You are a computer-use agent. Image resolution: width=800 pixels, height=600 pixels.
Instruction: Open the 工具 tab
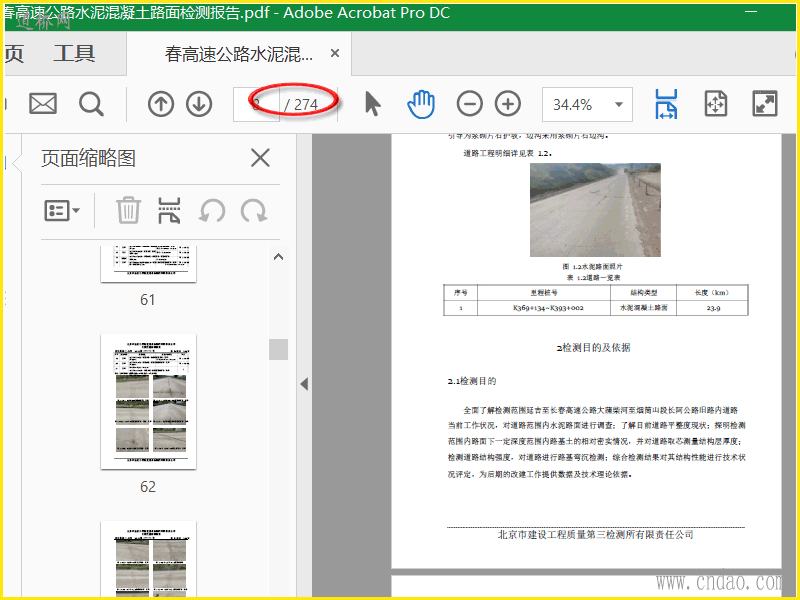(74, 54)
